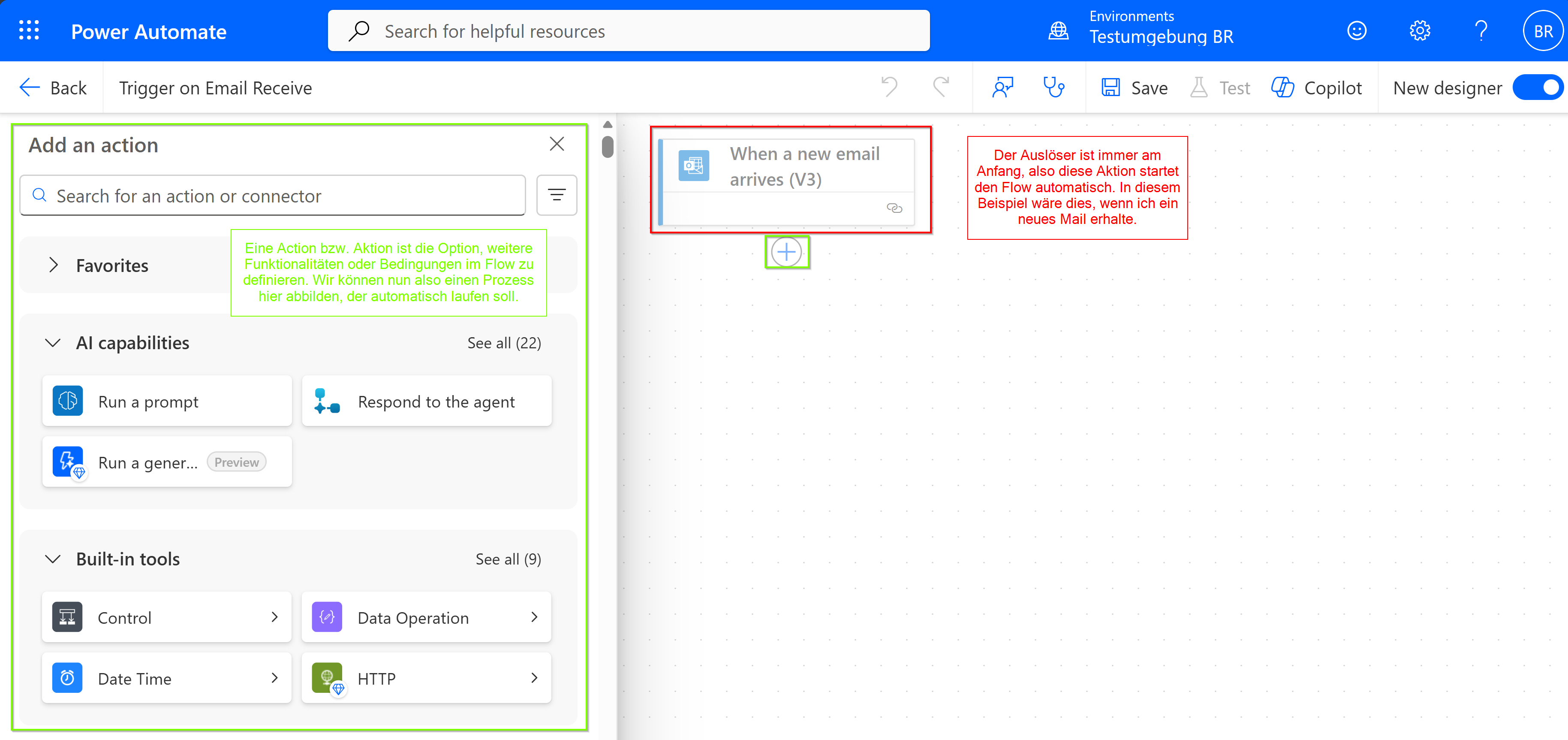Screen dimensions: 1568x740
Task: Open the Environments globe picker icon
Action: [x=1059, y=30]
